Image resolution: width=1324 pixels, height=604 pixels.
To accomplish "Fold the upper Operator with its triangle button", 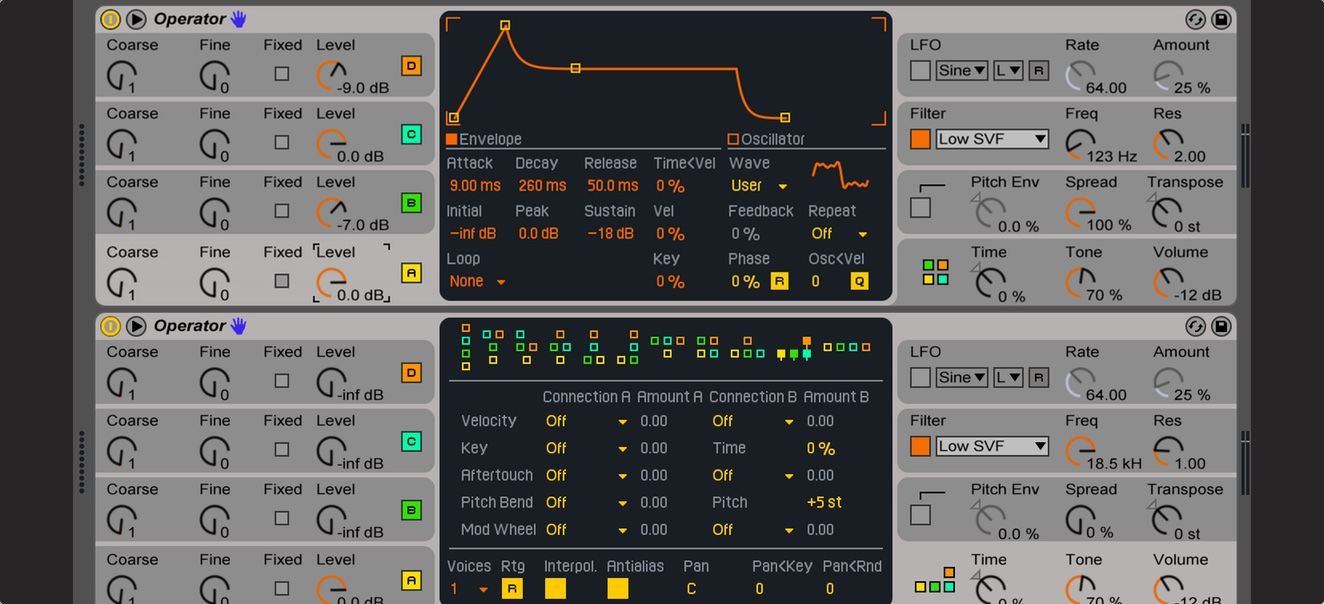I will click(136, 19).
